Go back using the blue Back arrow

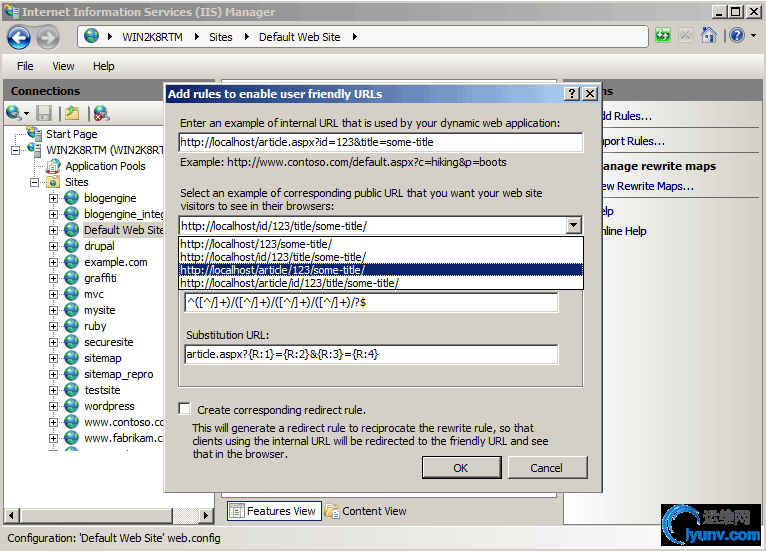pyautogui.click(x=19, y=37)
